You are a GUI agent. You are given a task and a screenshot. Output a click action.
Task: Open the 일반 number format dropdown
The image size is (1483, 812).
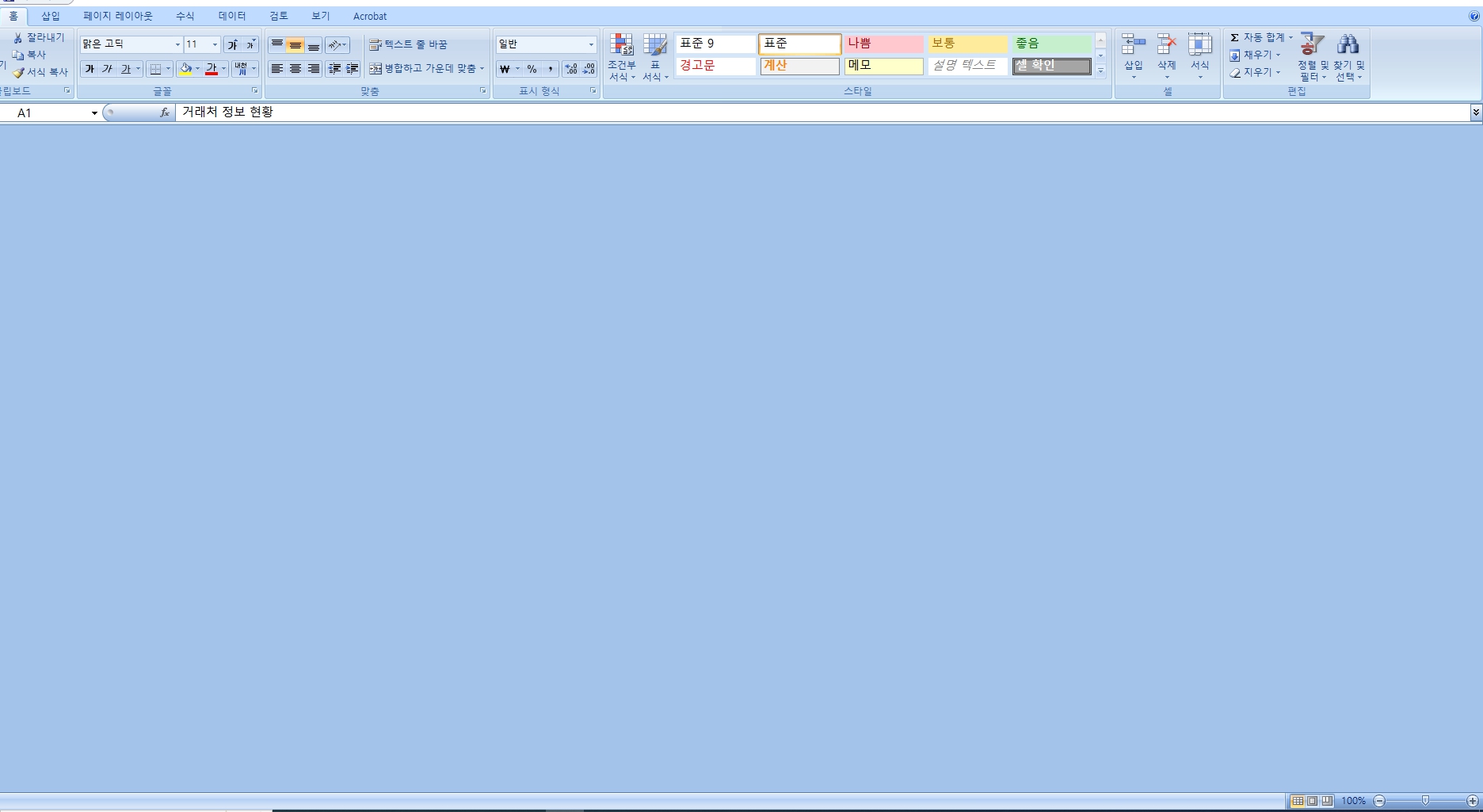point(591,44)
